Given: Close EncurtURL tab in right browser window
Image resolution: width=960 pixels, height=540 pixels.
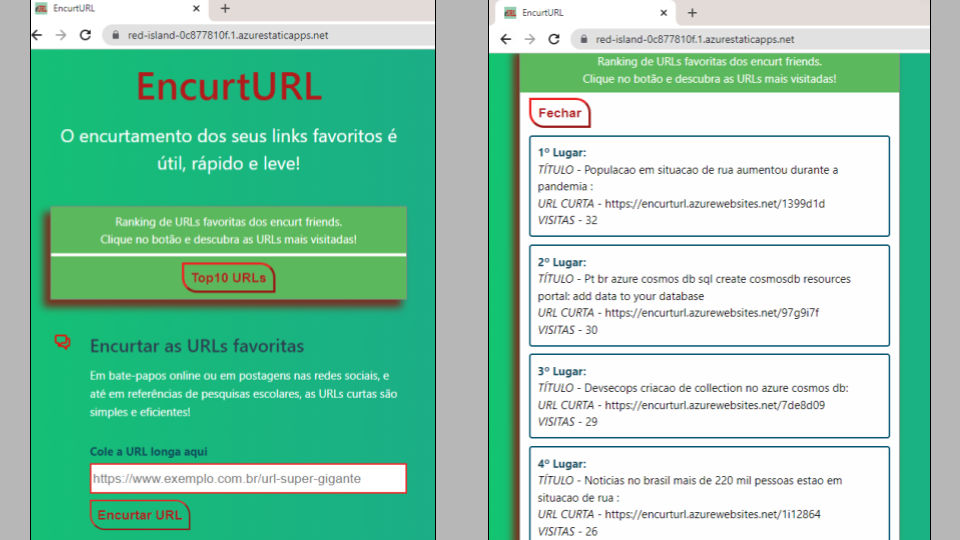Looking at the screenshot, I should pos(663,12).
